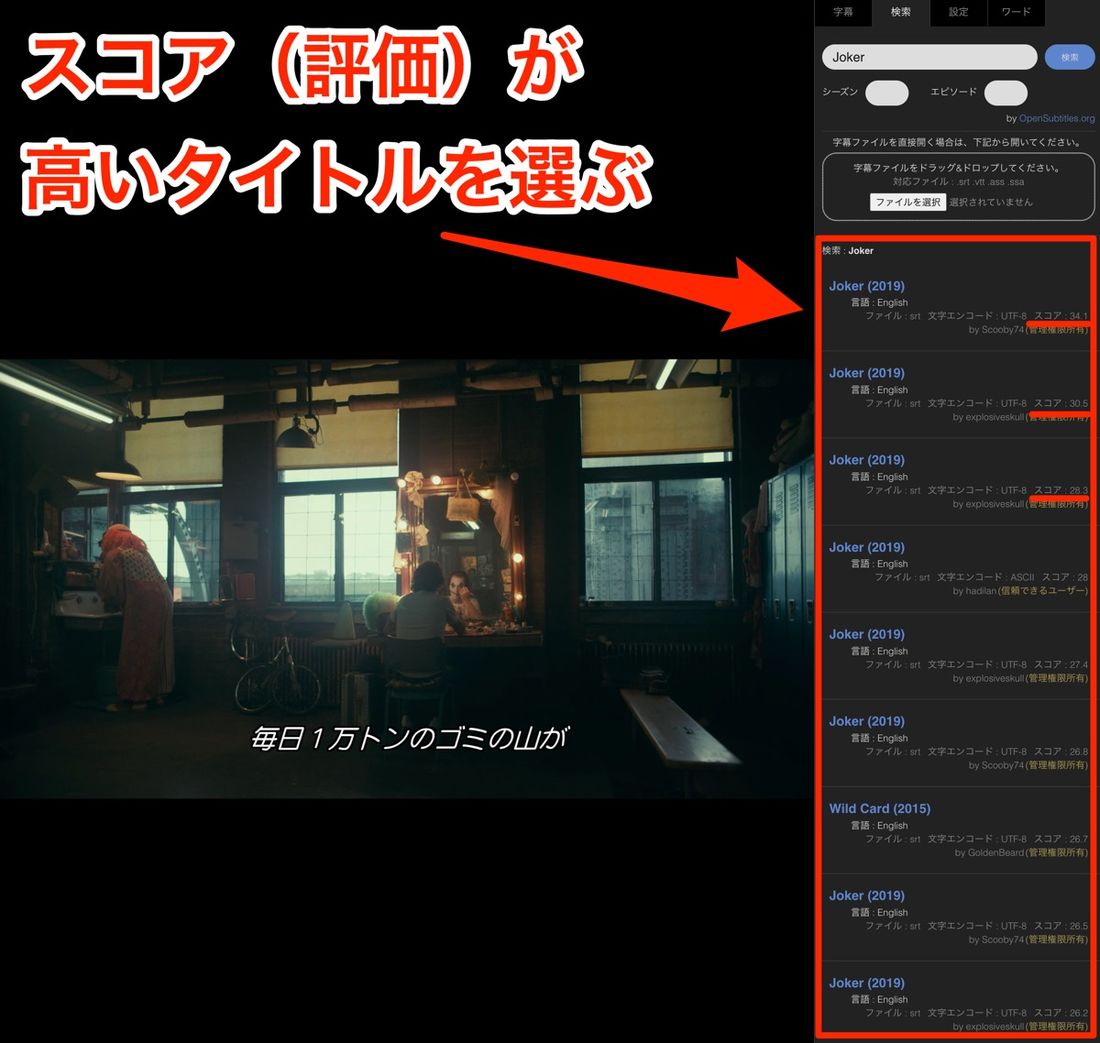Click the '対応ファイル : .srt .vtt .ass .ssa' text
This screenshot has width=1100, height=1043.
pyautogui.click(x=958, y=182)
